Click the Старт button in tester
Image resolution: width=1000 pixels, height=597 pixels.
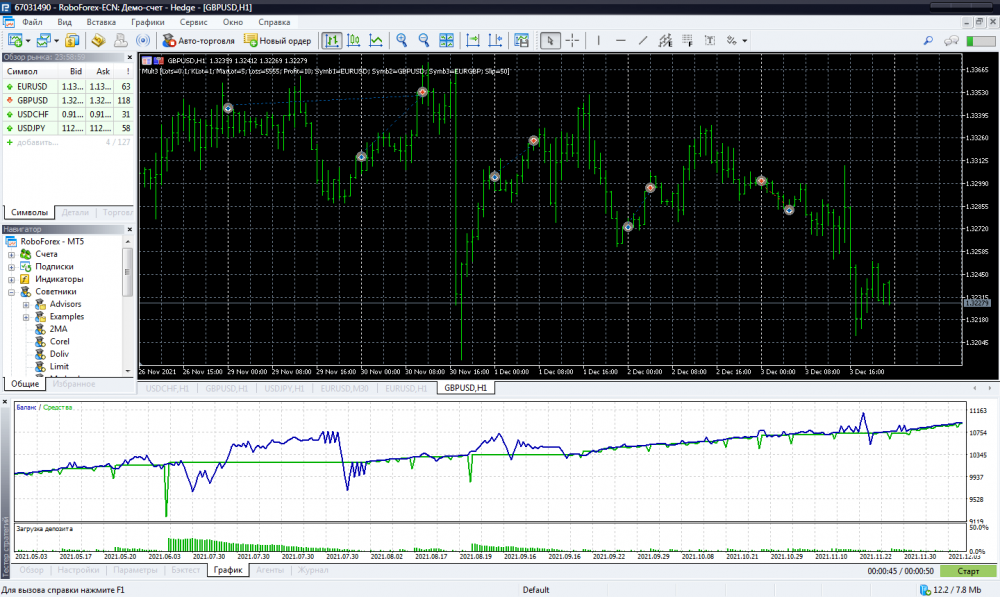[x=967, y=571]
